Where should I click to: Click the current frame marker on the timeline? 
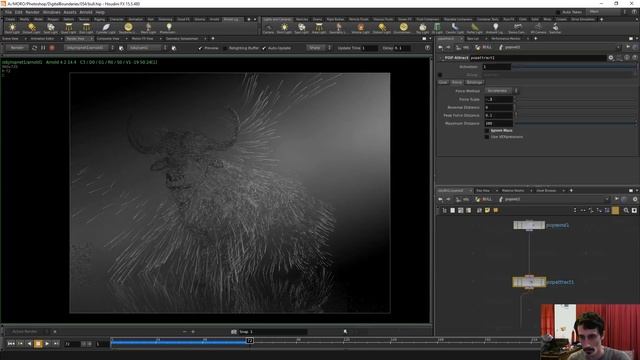pos(249,340)
